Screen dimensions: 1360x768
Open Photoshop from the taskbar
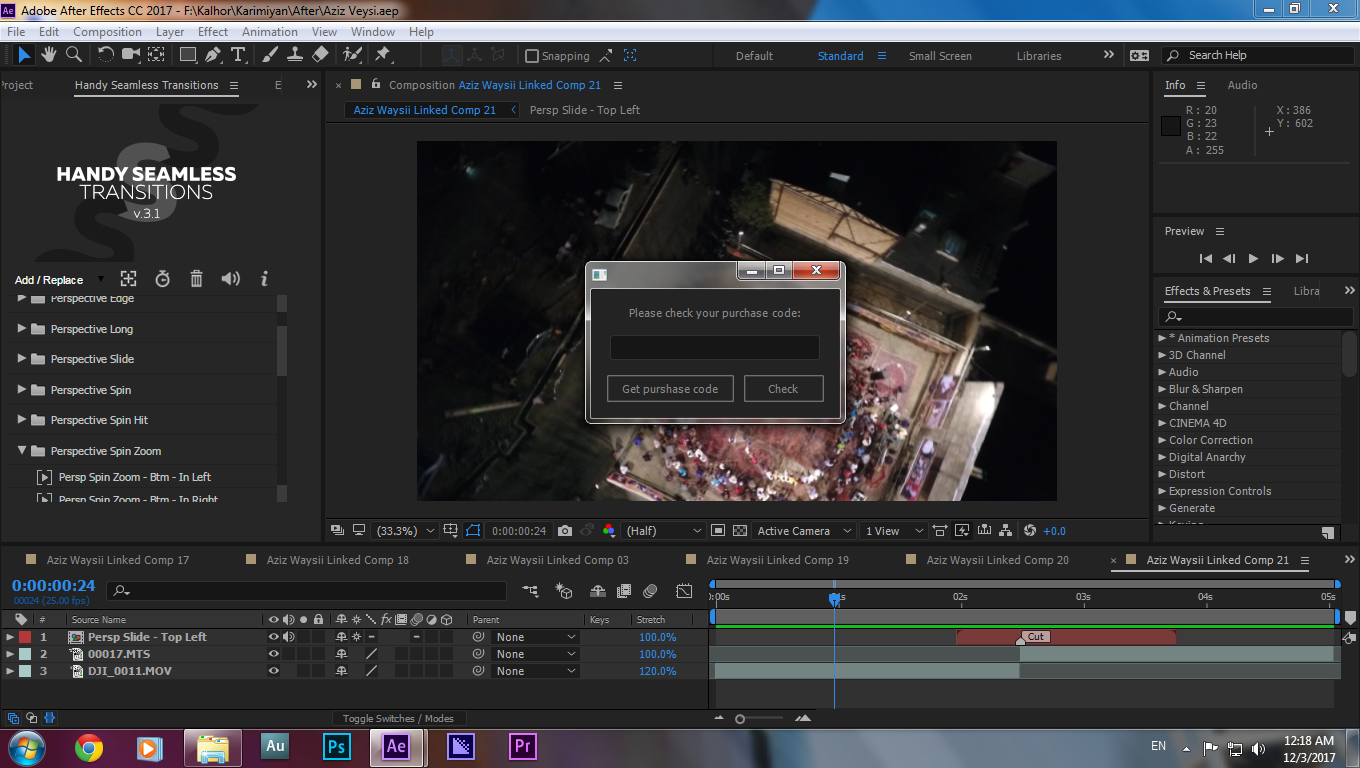(x=337, y=746)
